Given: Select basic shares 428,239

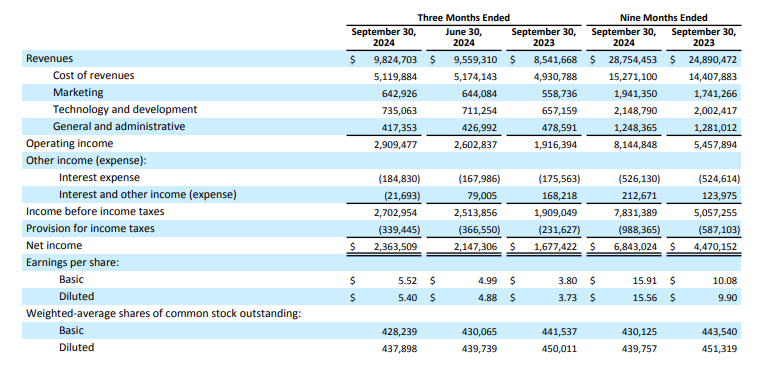Looking at the screenshot, I should point(399,332).
